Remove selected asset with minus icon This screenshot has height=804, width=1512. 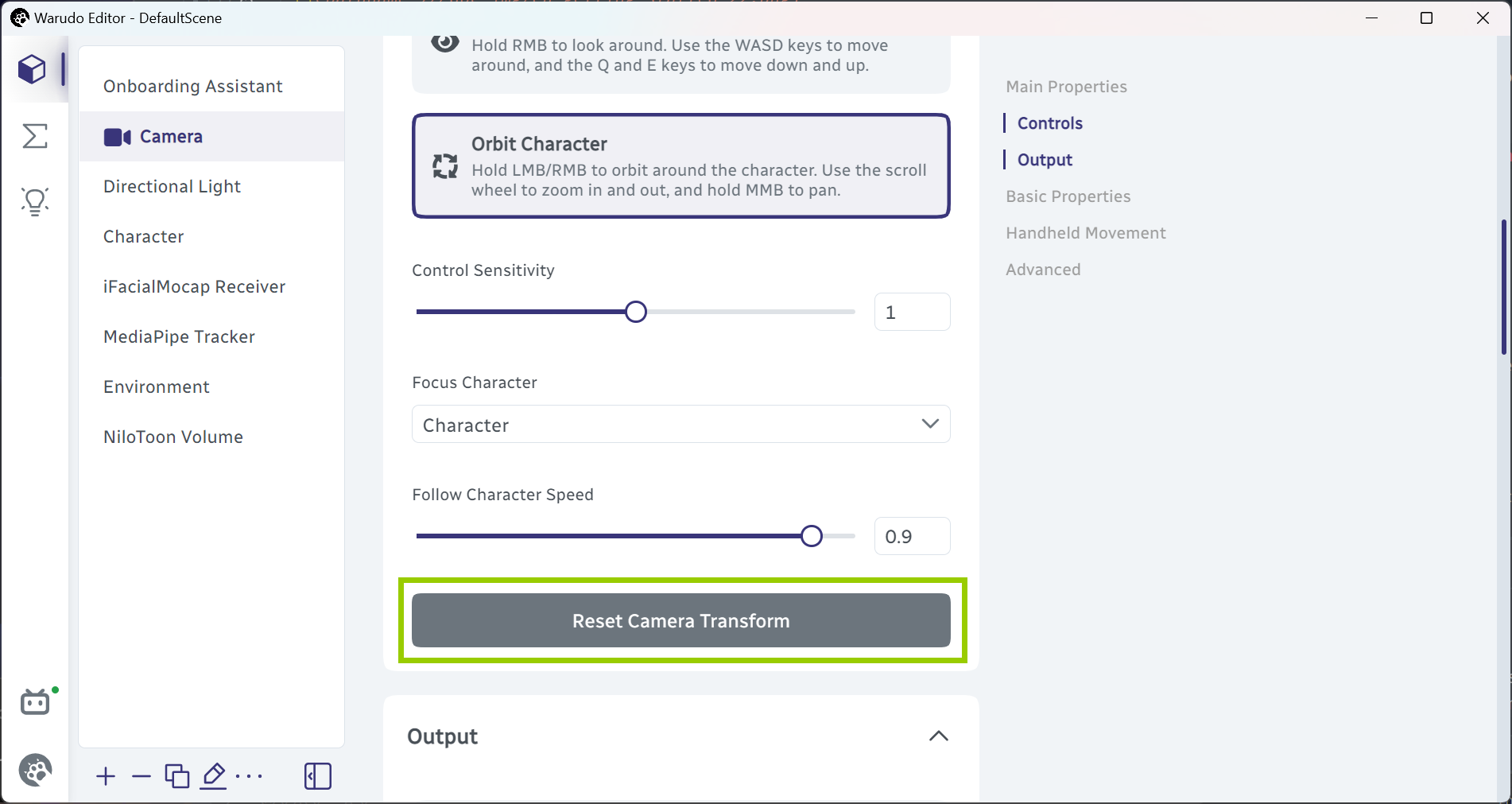click(x=142, y=776)
